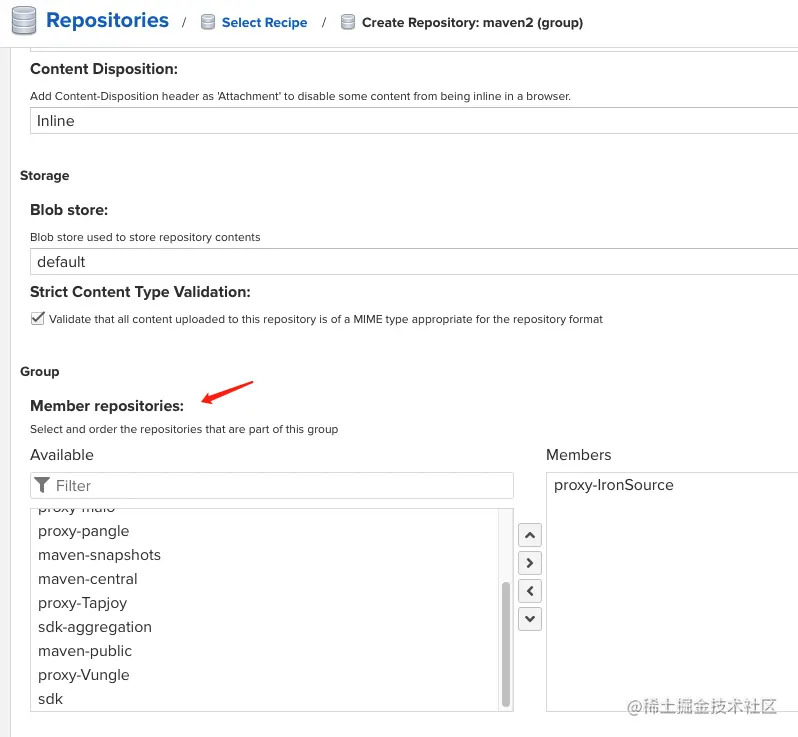Select sdk-aggregation in the Available list

tap(95, 627)
